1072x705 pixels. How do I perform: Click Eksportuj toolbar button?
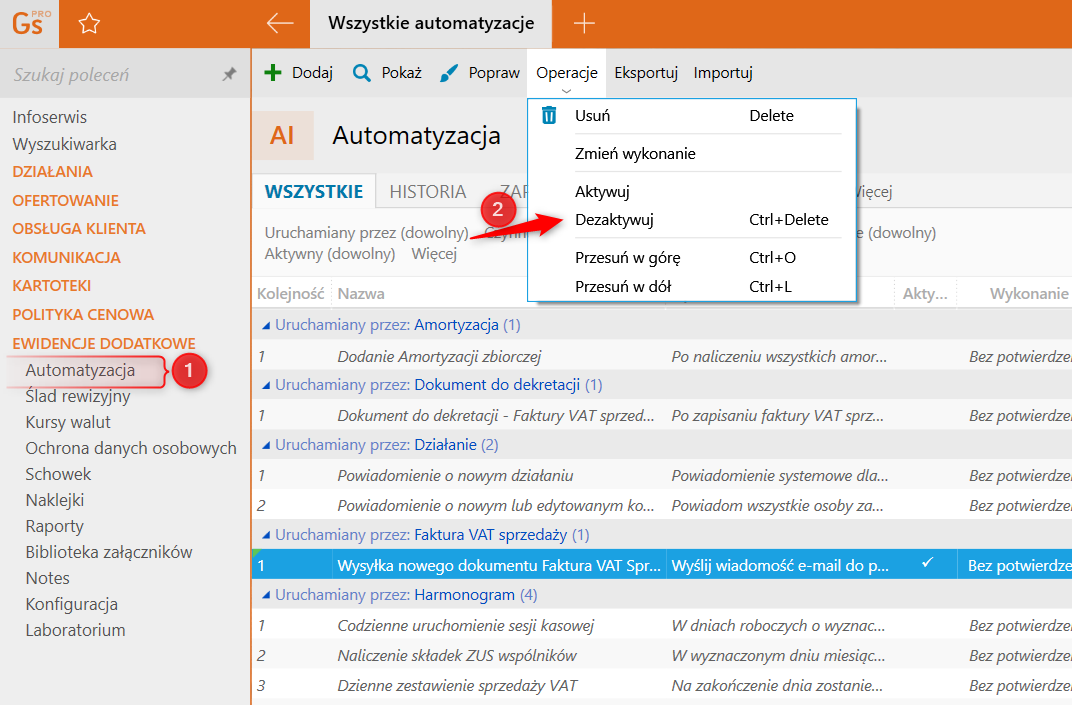pos(646,72)
